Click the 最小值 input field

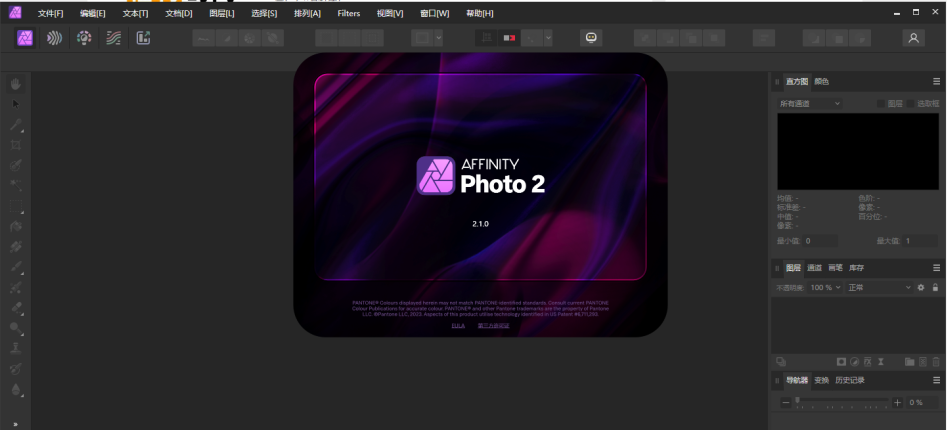[820, 241]
